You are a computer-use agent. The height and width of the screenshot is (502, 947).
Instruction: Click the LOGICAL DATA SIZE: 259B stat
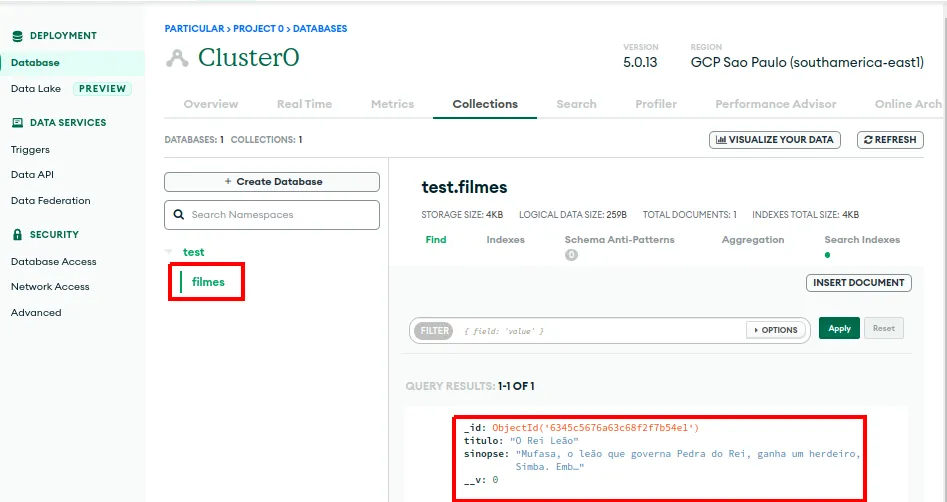[573, 215]
